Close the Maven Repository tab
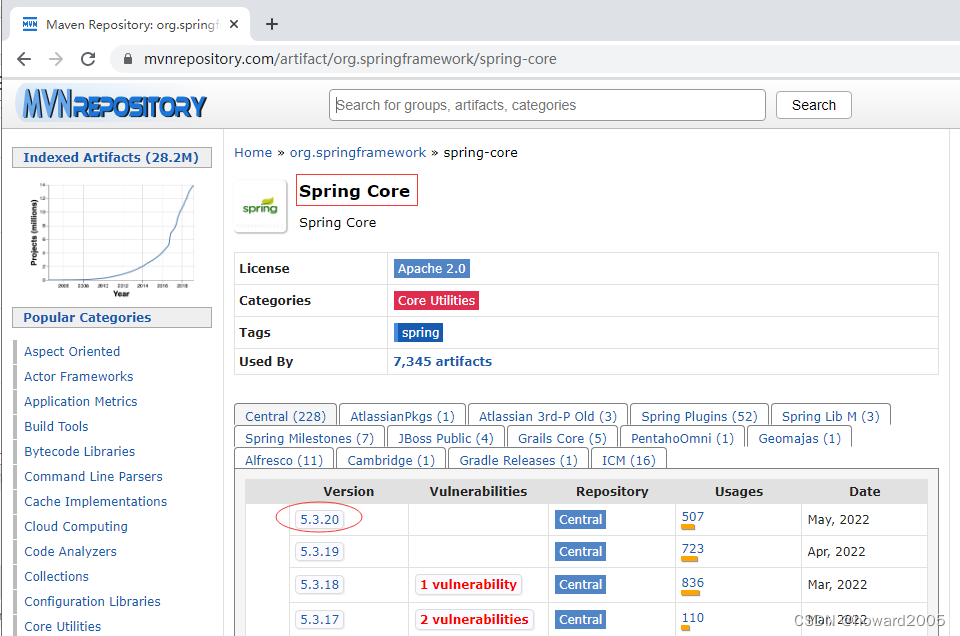Image resolution: width=960 pixels, height=636 pixels. 234,24
